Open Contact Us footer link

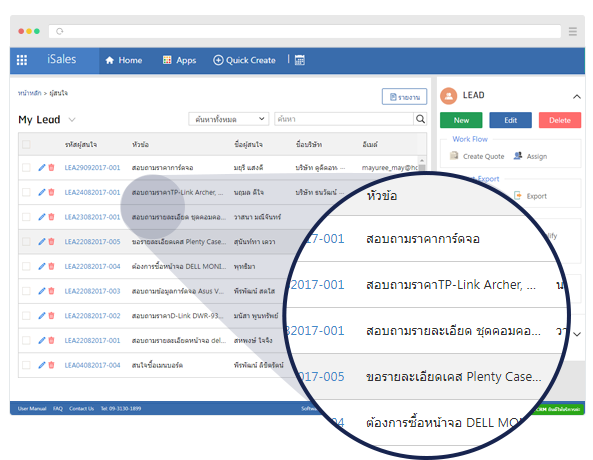click(81, 409)
